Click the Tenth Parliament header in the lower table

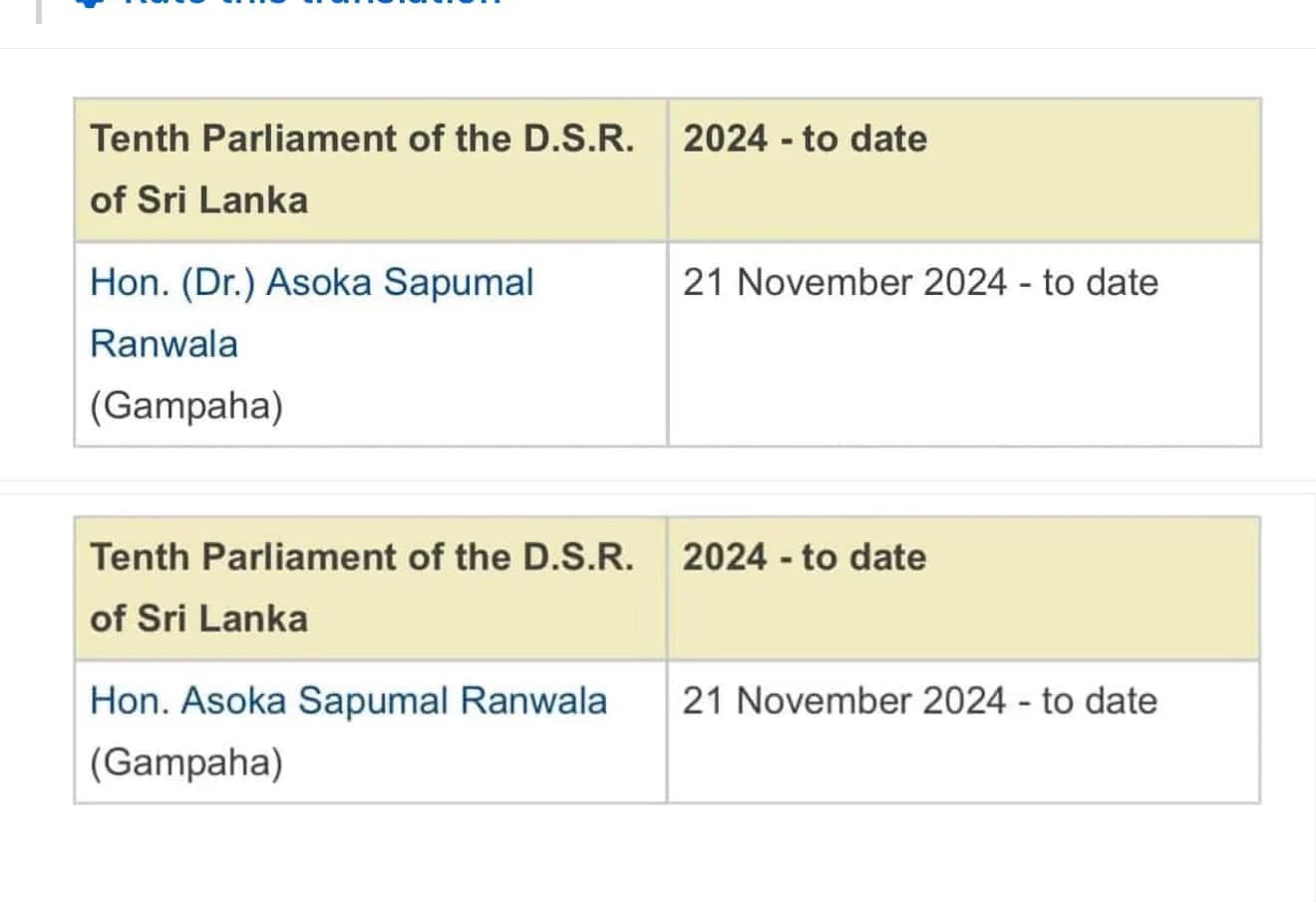click(x=361, y=557)
